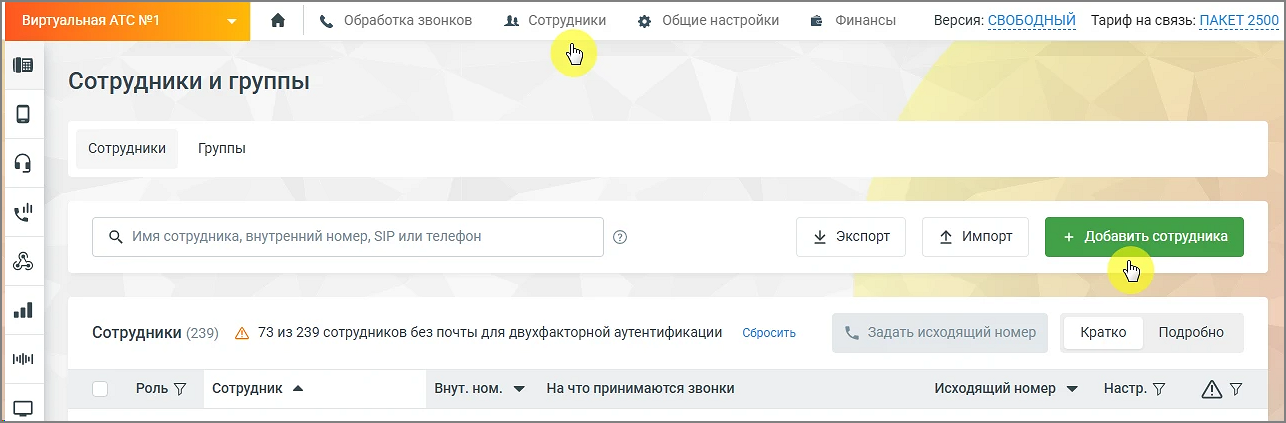Tick the select-all employees checkbox
The width and height of the screenshot is (1286, 423).
[x=100, y=389]
